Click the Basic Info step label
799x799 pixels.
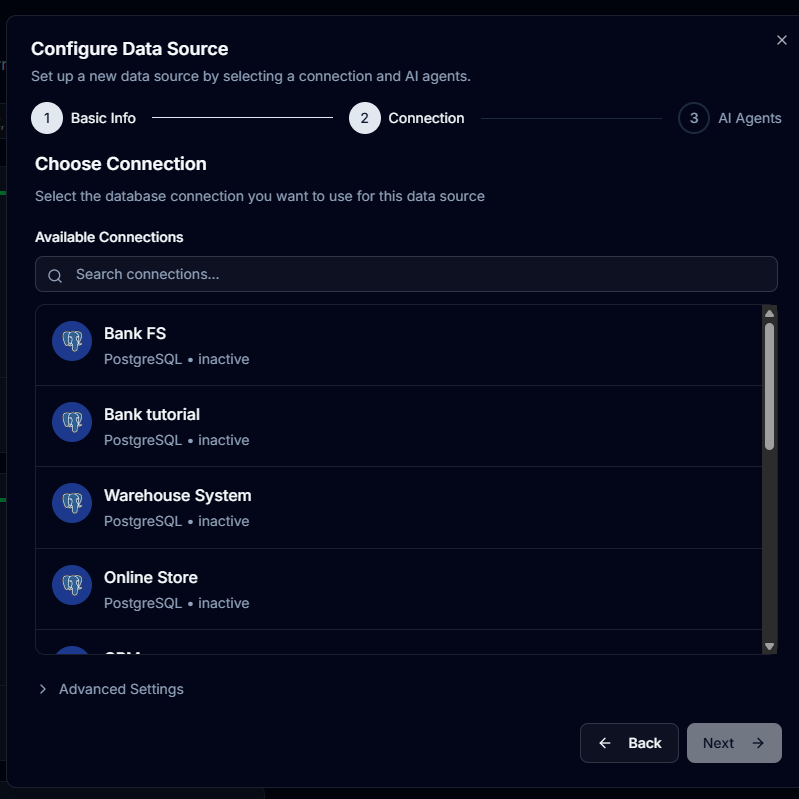[x=103, y=118]
